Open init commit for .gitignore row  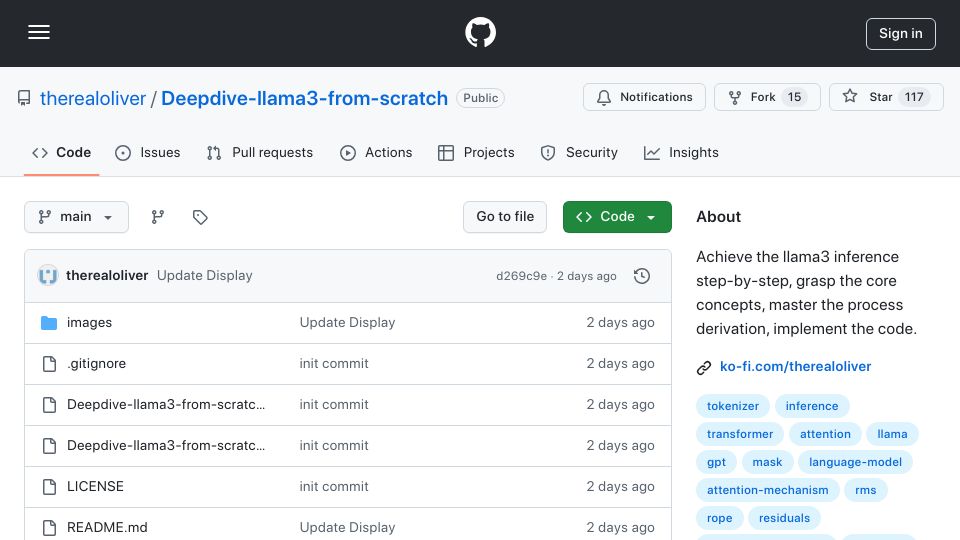click(334, 364)
